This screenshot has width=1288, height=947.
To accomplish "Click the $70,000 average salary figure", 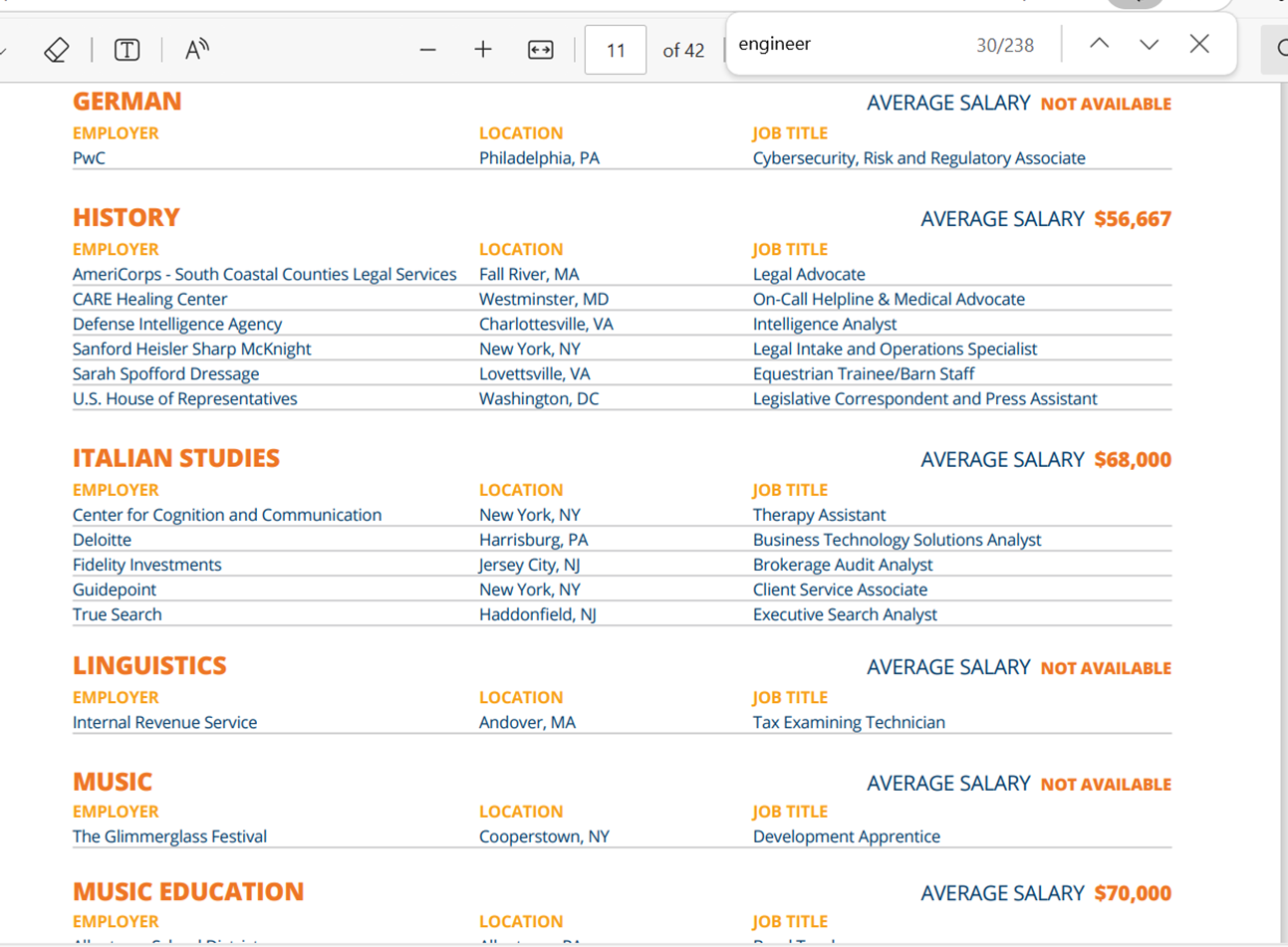I will point(1133,893).
